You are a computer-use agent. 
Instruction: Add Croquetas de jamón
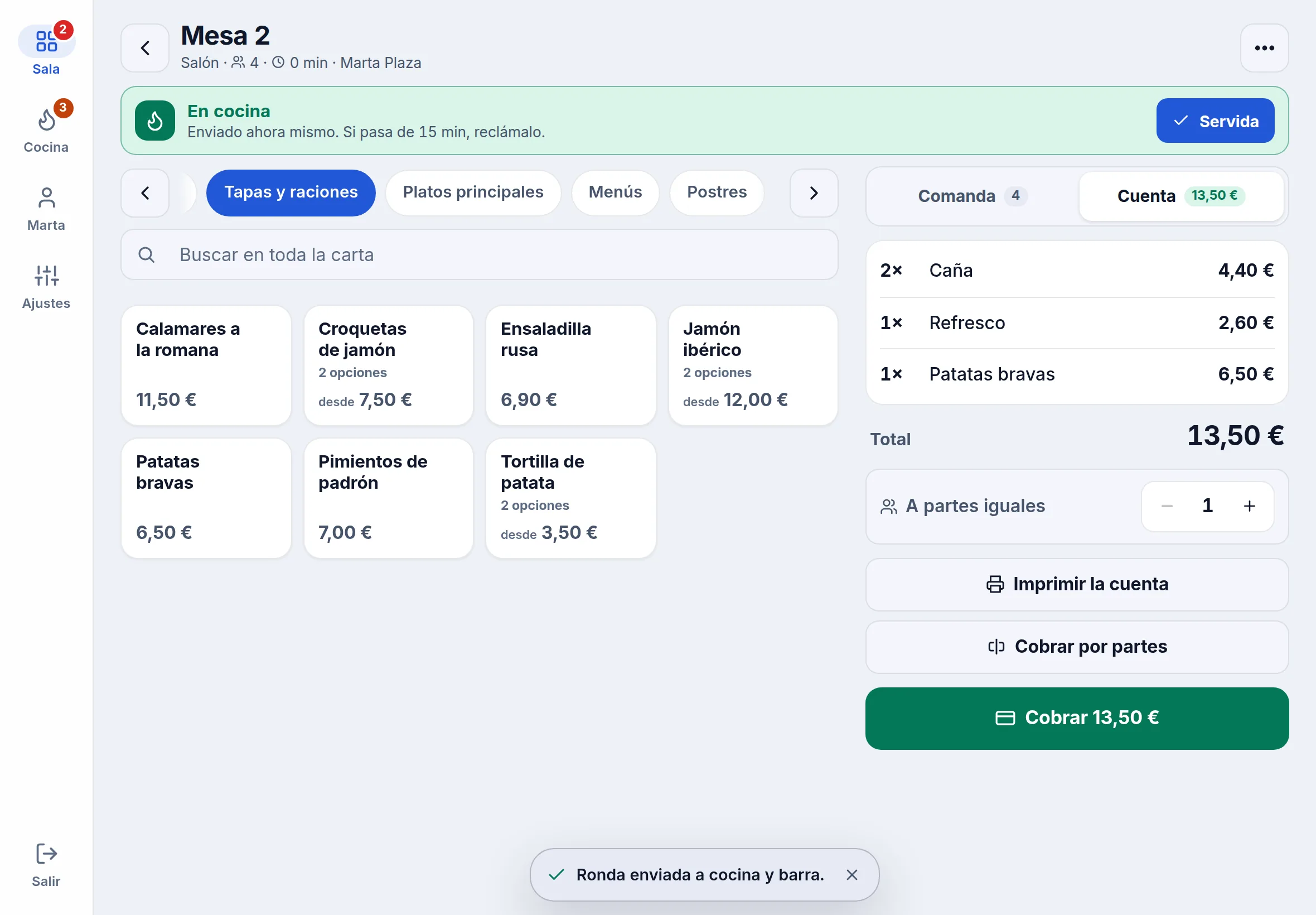(x=388, y=365)
